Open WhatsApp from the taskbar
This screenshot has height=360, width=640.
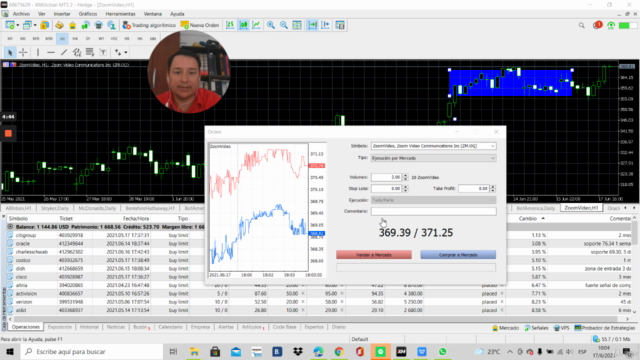click(x=442, y=351)
